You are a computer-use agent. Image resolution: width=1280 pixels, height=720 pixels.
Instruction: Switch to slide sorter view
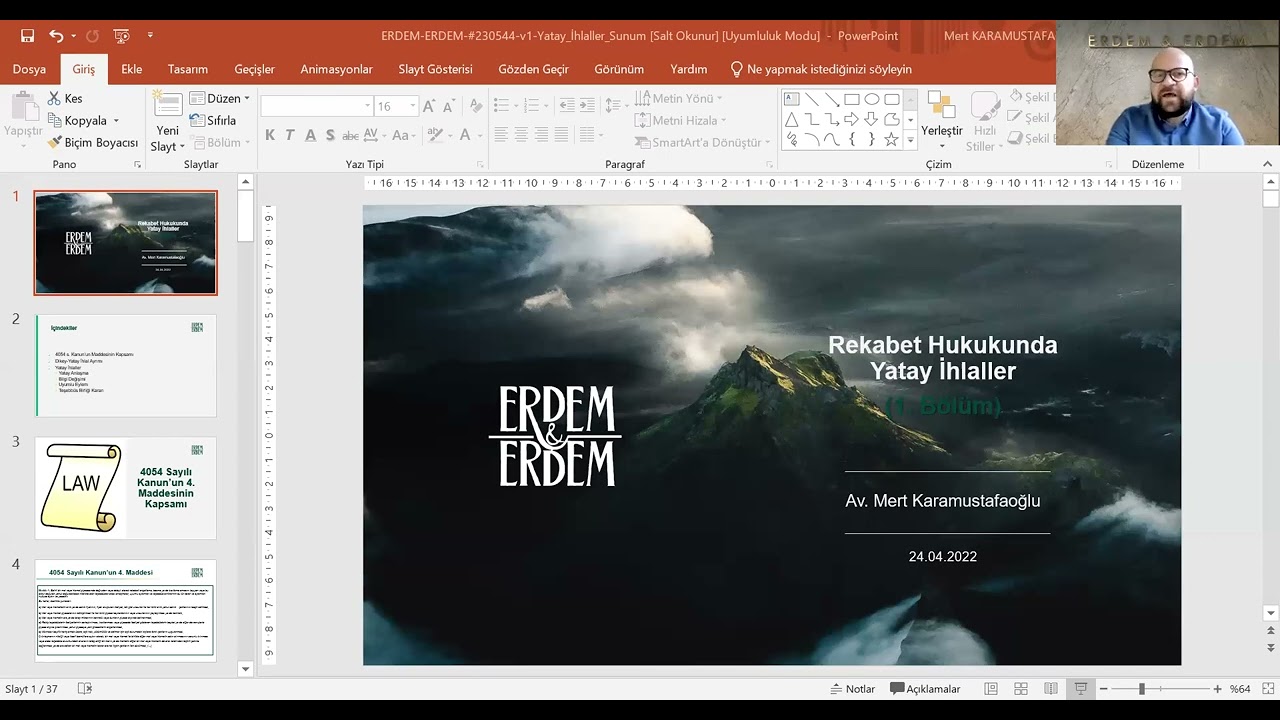click(x=1021, y=689)
